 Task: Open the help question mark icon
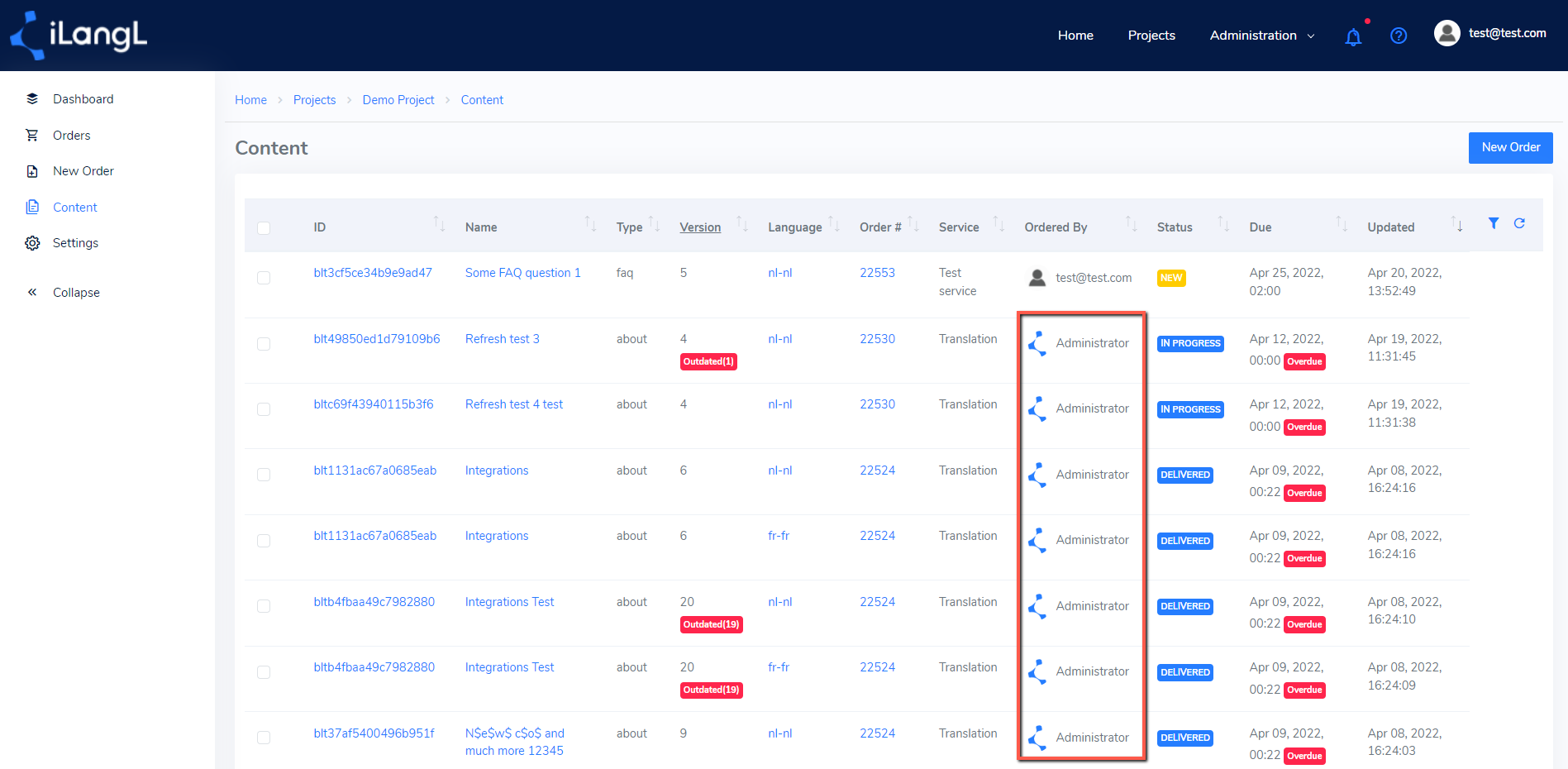coord(1399,36)
